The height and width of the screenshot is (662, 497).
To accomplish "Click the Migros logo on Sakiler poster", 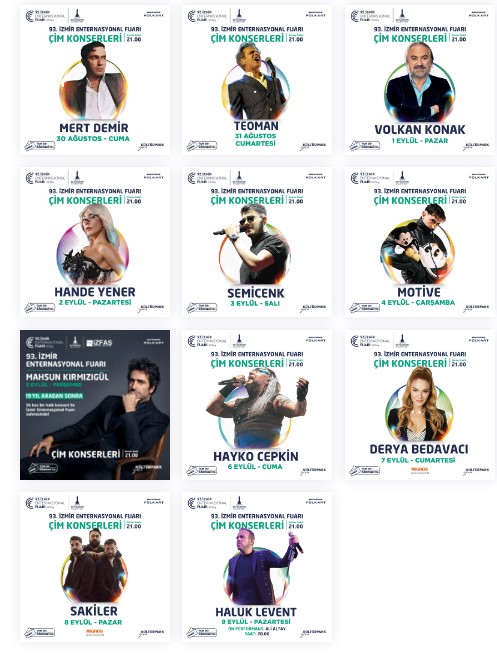I will (x=95, y=633).
